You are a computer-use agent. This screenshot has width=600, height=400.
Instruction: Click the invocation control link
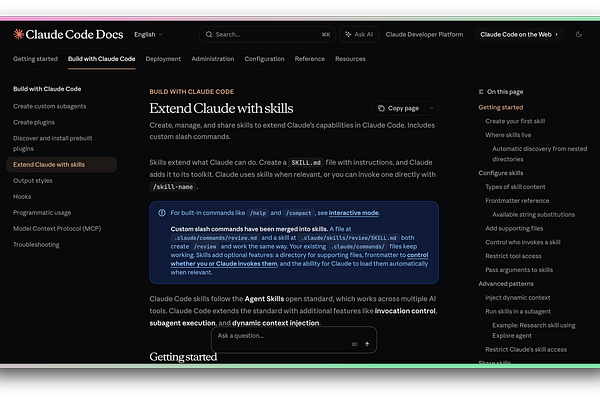click(x=405, y=311)
